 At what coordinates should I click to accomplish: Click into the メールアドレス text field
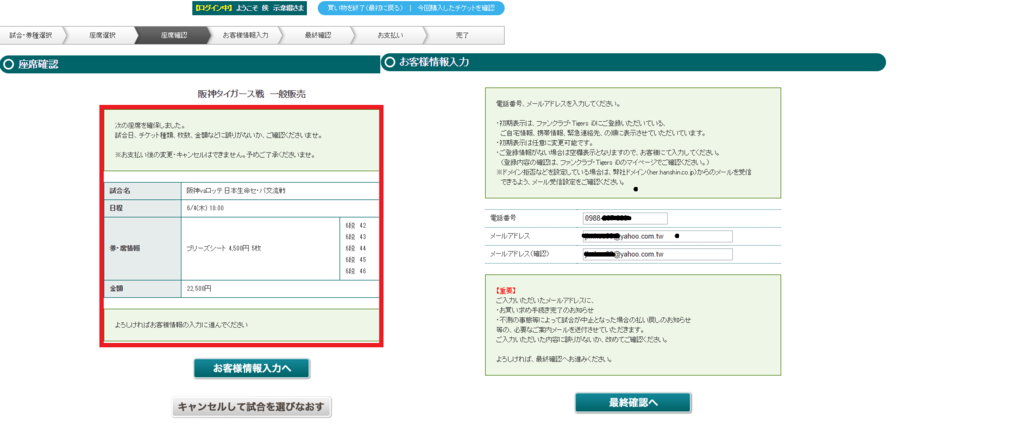tap(656, 236)
